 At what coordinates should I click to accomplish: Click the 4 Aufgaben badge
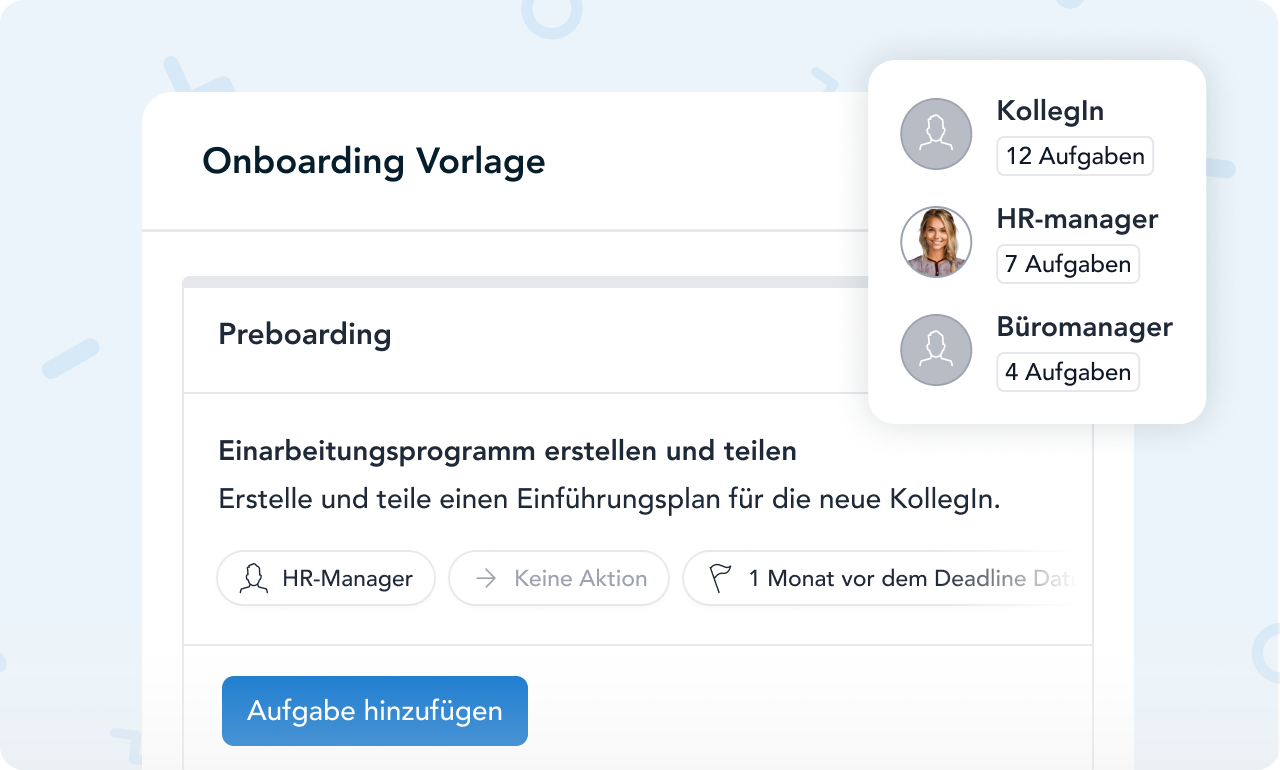pos(1068,372)
